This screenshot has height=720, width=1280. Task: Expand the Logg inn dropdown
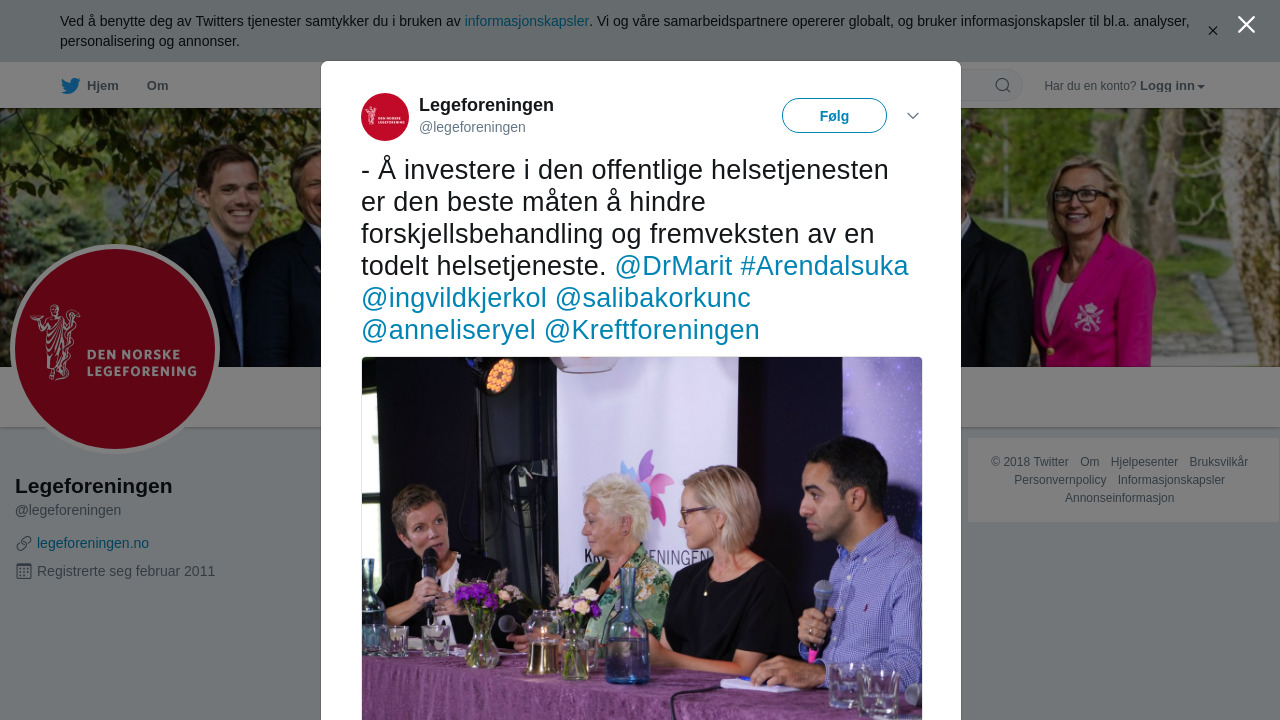[x=1172, y=86]
